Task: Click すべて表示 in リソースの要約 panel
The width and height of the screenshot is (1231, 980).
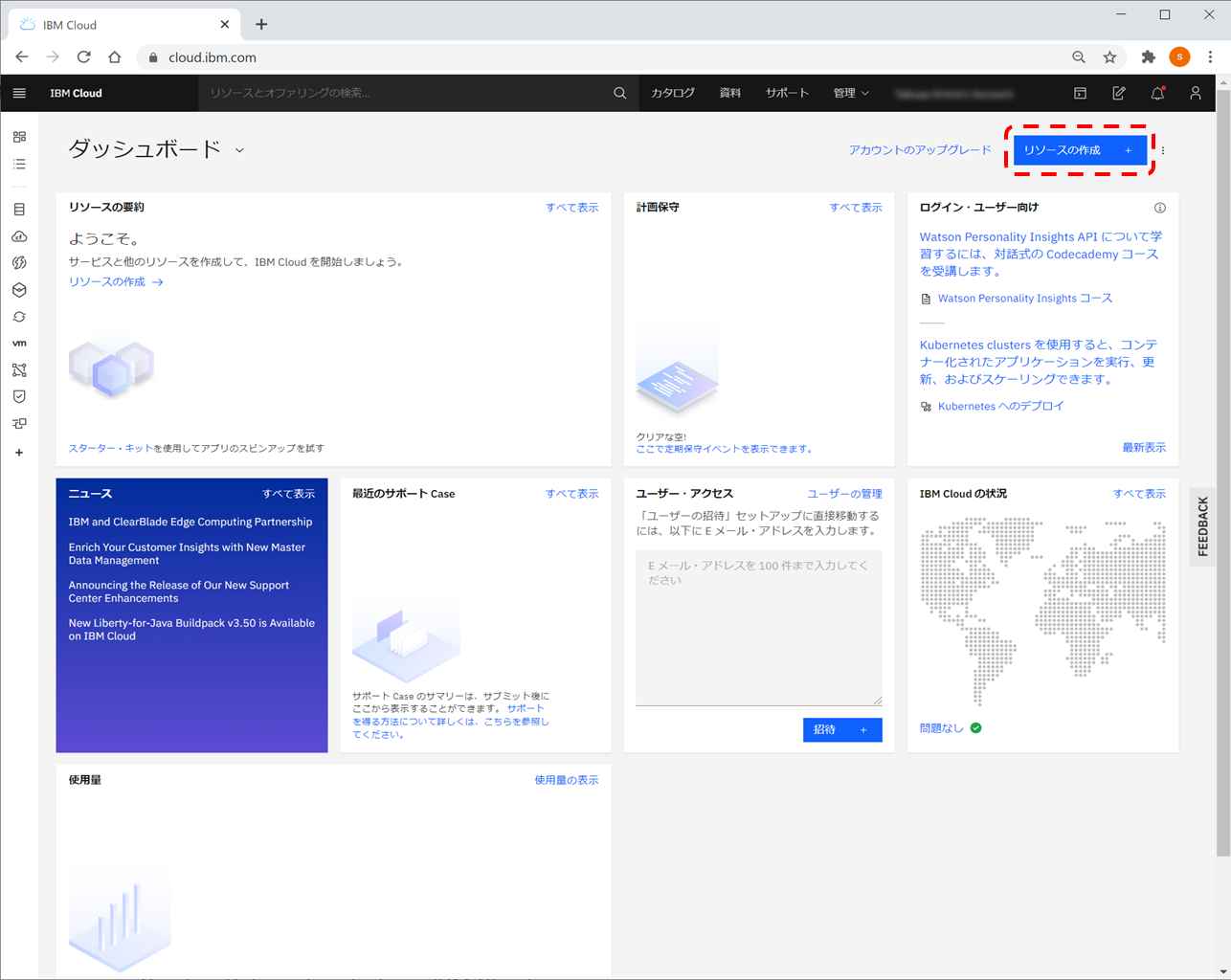Action: point(572,208)
